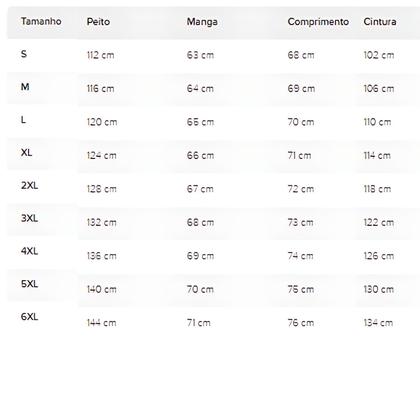The height and width of the screenshot is (420, 420).
Task: Select the 6XL size row label
Action: point(29,317)
